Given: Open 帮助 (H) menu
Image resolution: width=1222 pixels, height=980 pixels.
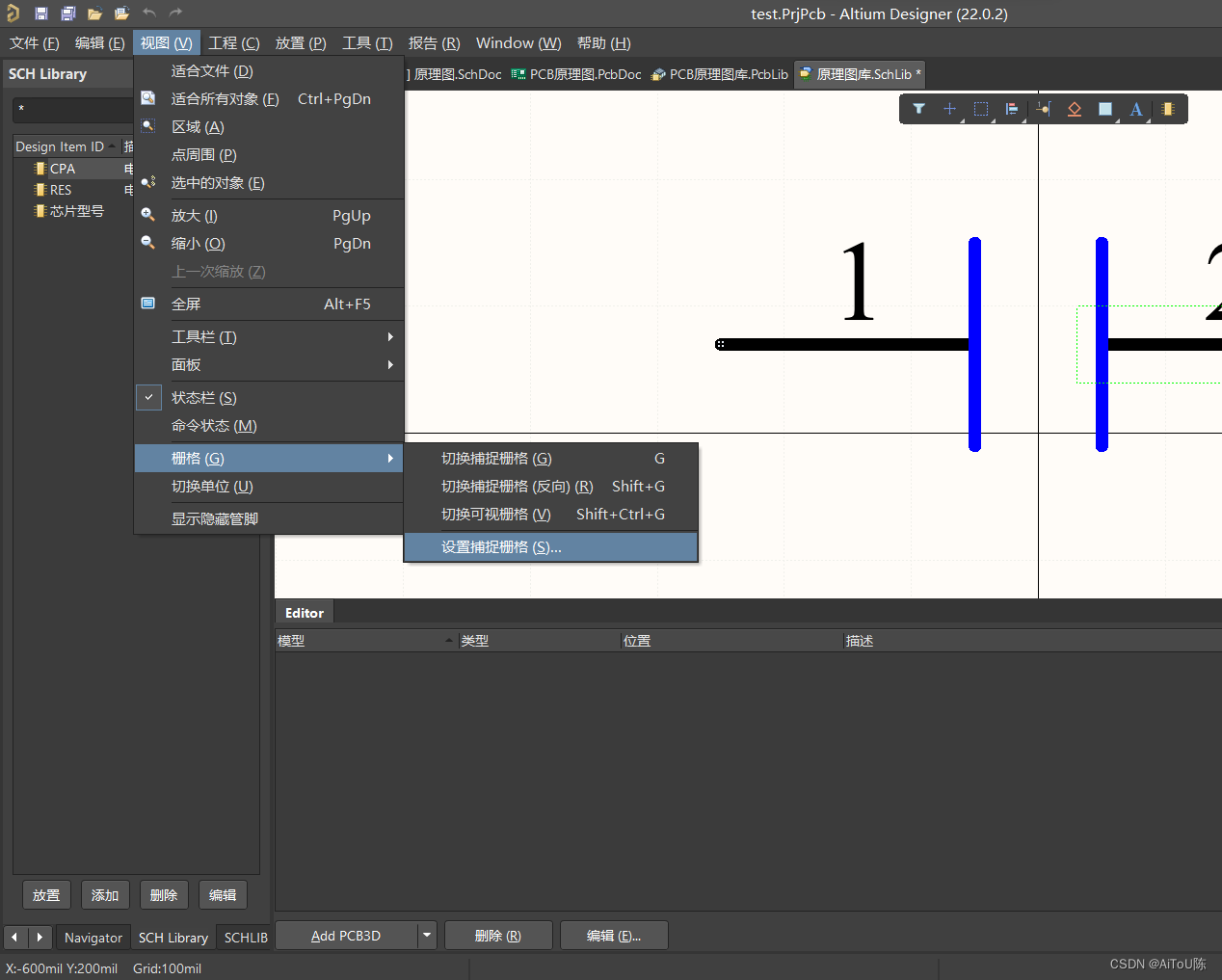Looking at the screenshot, I should 604,43.
